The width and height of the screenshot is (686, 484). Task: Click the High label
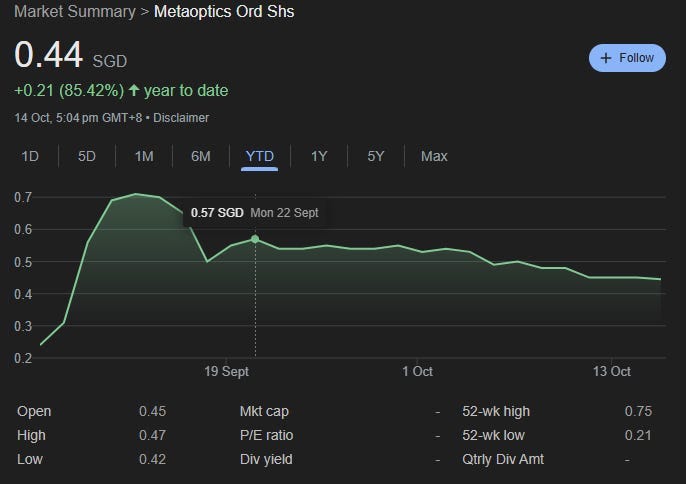click(x=31, y=435)
